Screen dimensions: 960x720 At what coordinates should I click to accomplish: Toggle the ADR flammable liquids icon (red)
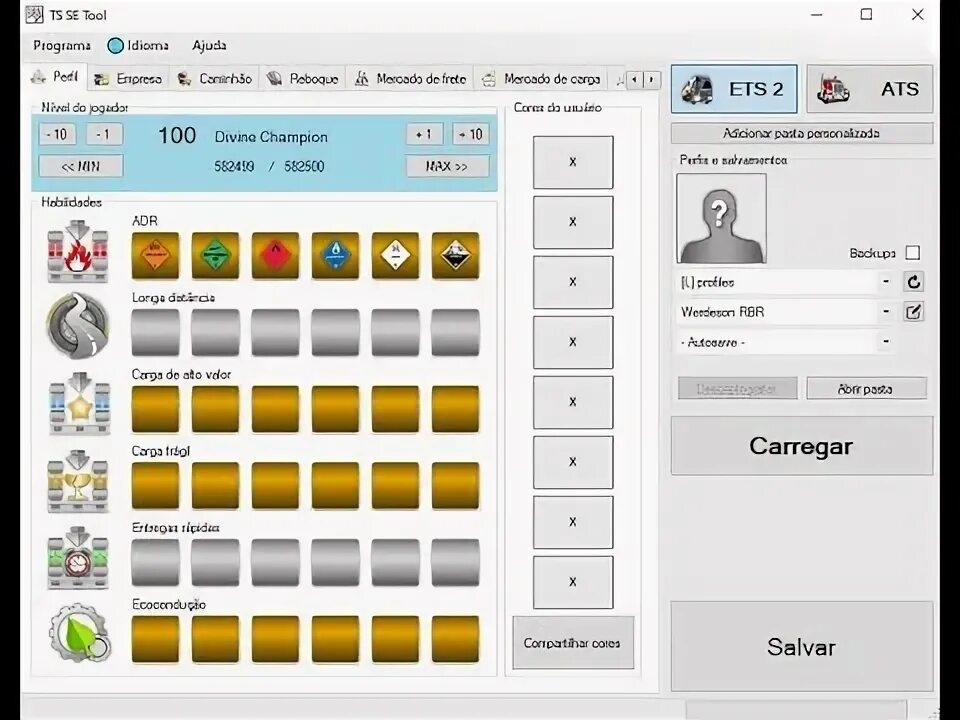click(276, 255)
